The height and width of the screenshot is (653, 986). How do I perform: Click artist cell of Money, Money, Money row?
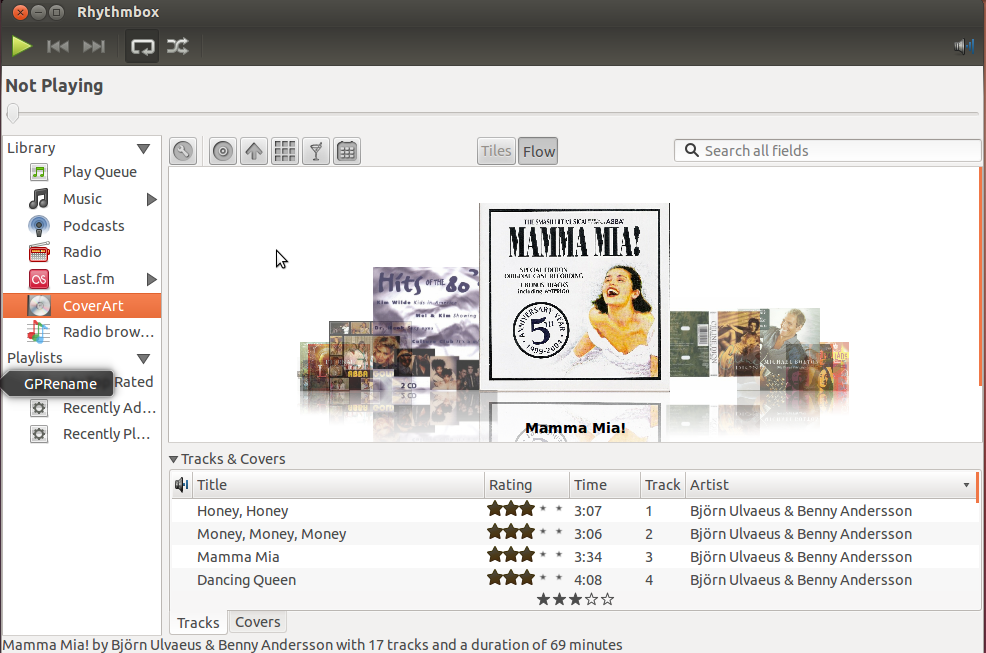click(800, 534)
